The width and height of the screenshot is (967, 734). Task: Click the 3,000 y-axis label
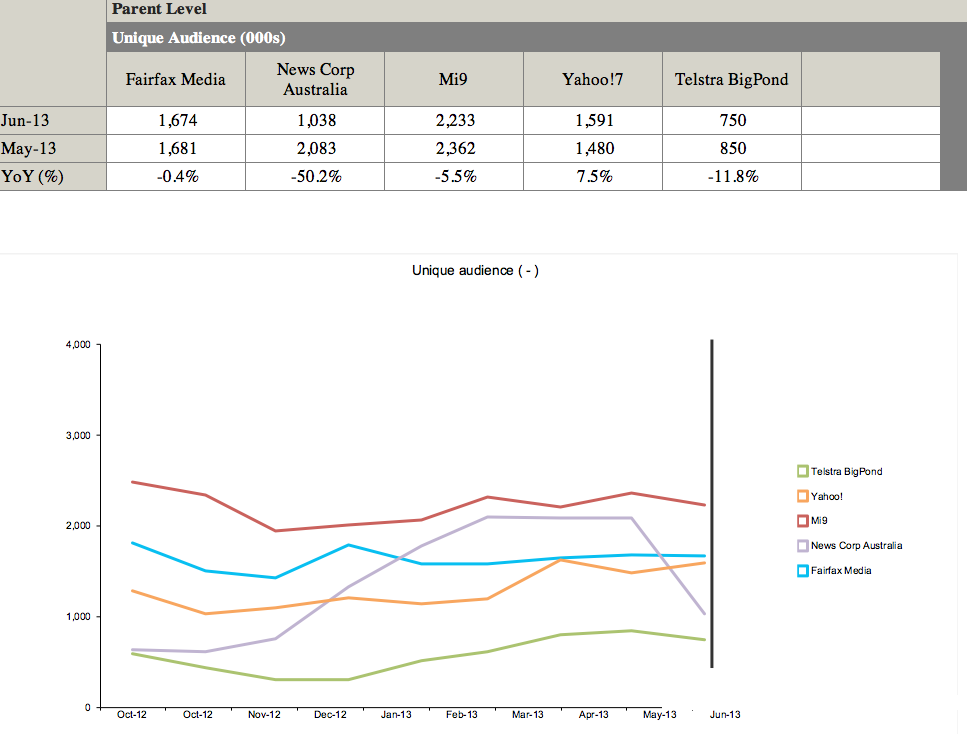point(78,435)
